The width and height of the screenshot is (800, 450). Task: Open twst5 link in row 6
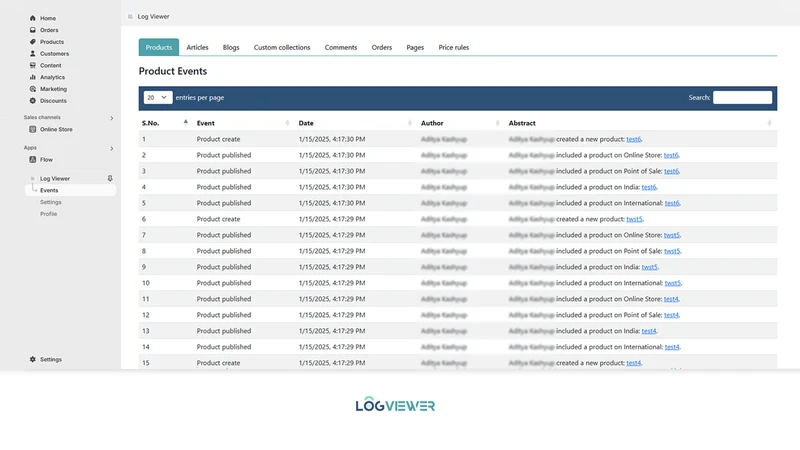tap(634, 219)
